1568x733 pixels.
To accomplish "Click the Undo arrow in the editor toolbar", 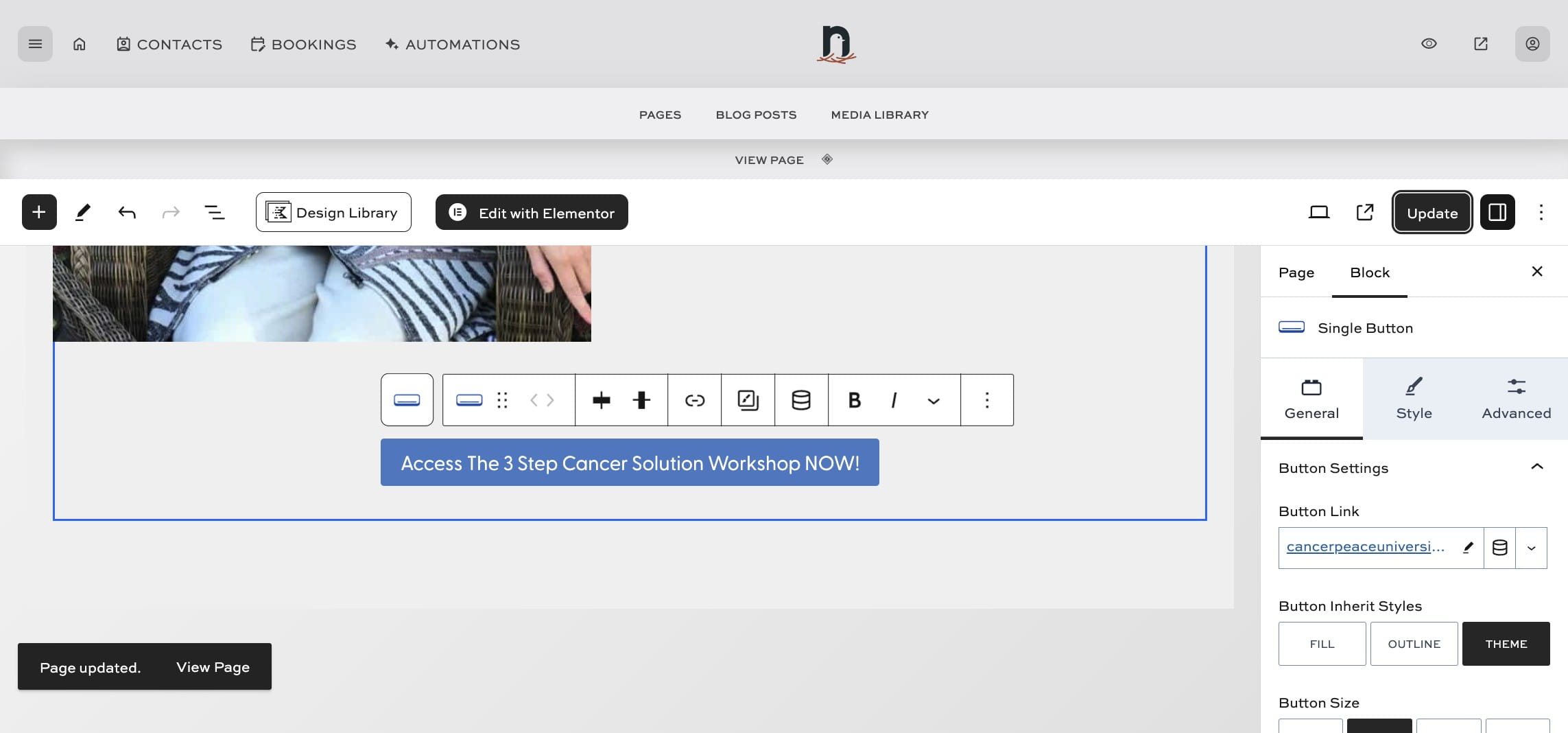I will [x=127, y=212].
